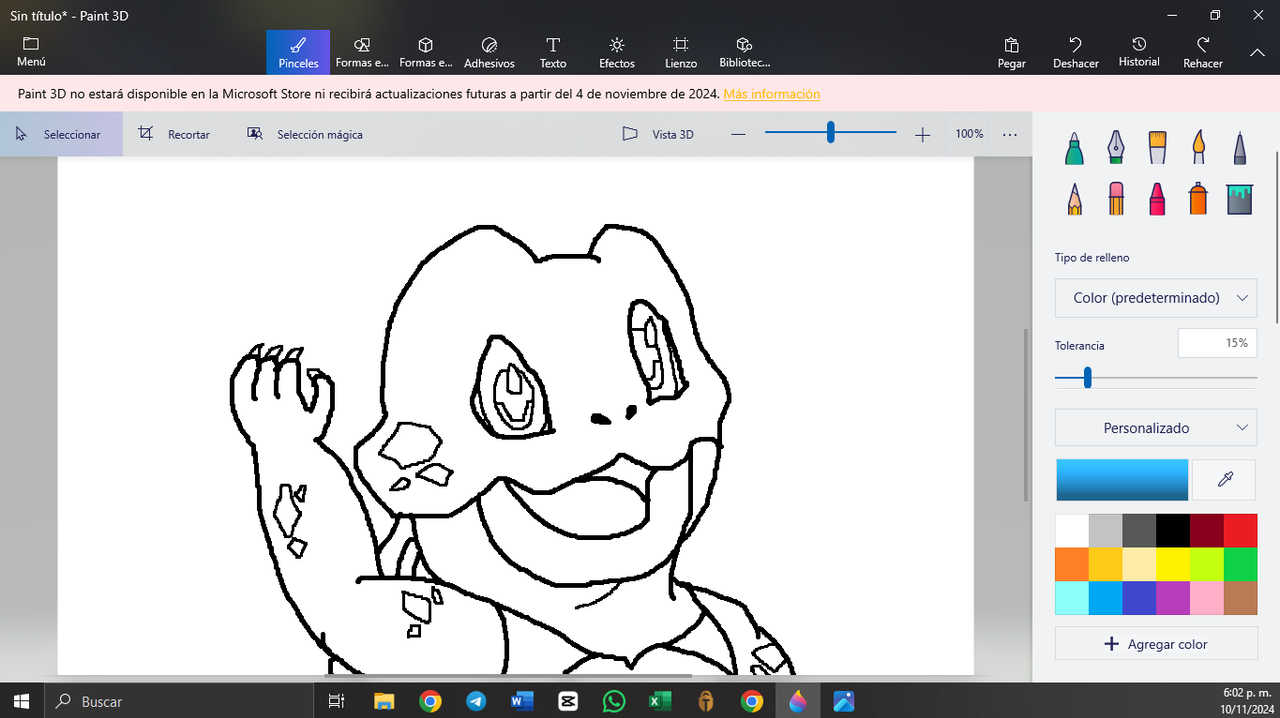Activate Selección mágica tool
Screen dimensions: 1280x718
tap(306, 134)
